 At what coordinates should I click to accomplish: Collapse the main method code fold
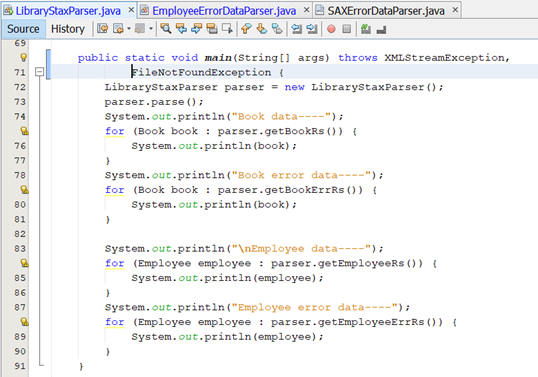[x=39, y=72]
